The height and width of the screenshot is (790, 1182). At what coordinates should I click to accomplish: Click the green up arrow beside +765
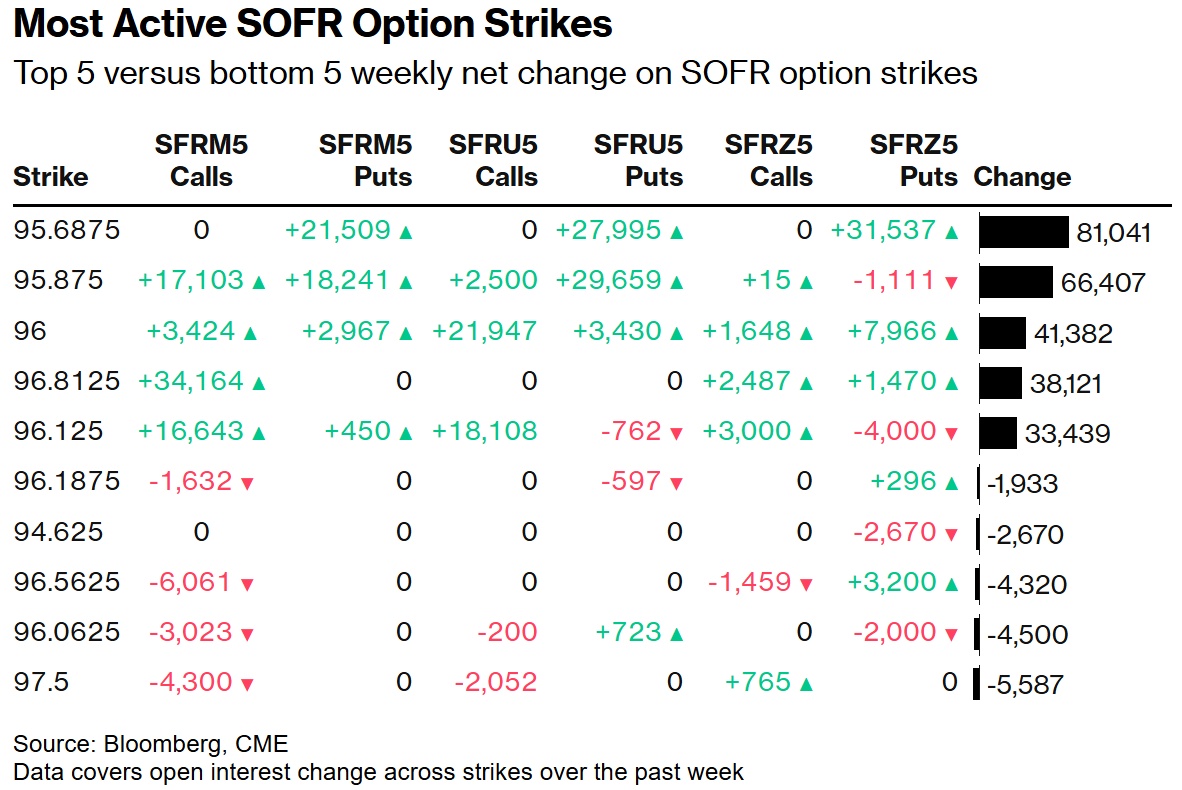click(807, 684)
